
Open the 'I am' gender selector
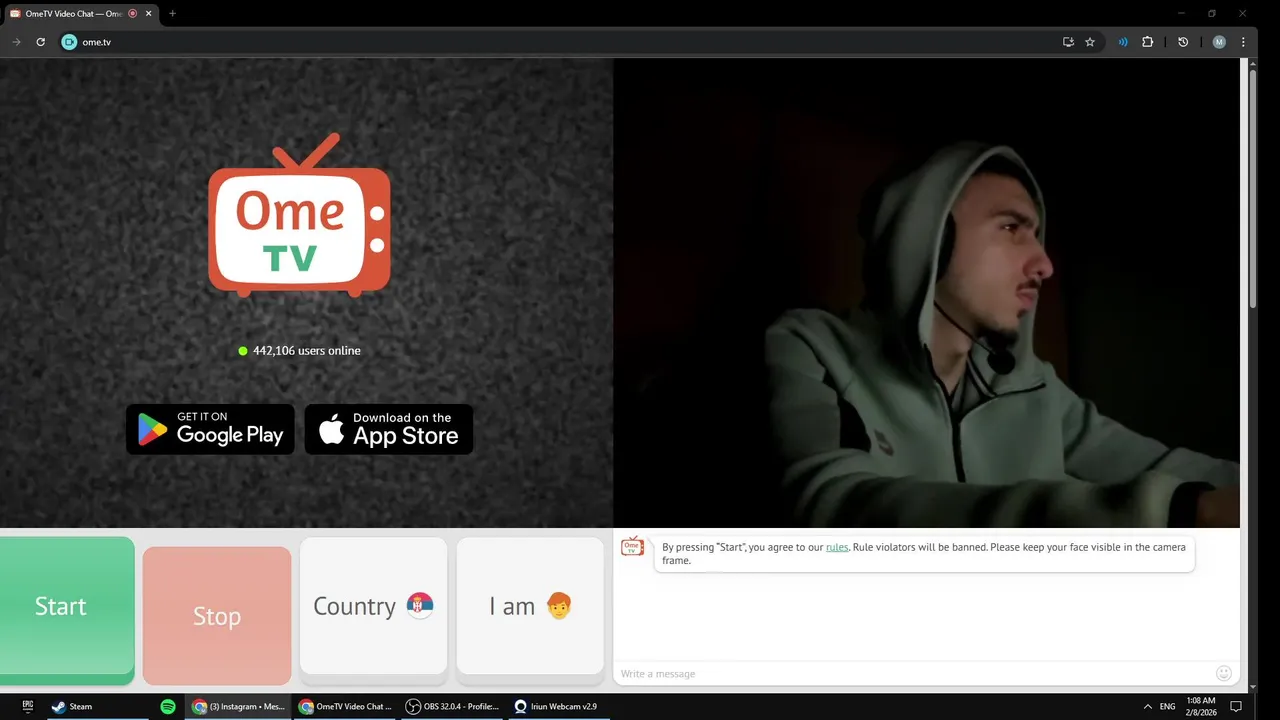pyautogui.click(x=530, y=606)
